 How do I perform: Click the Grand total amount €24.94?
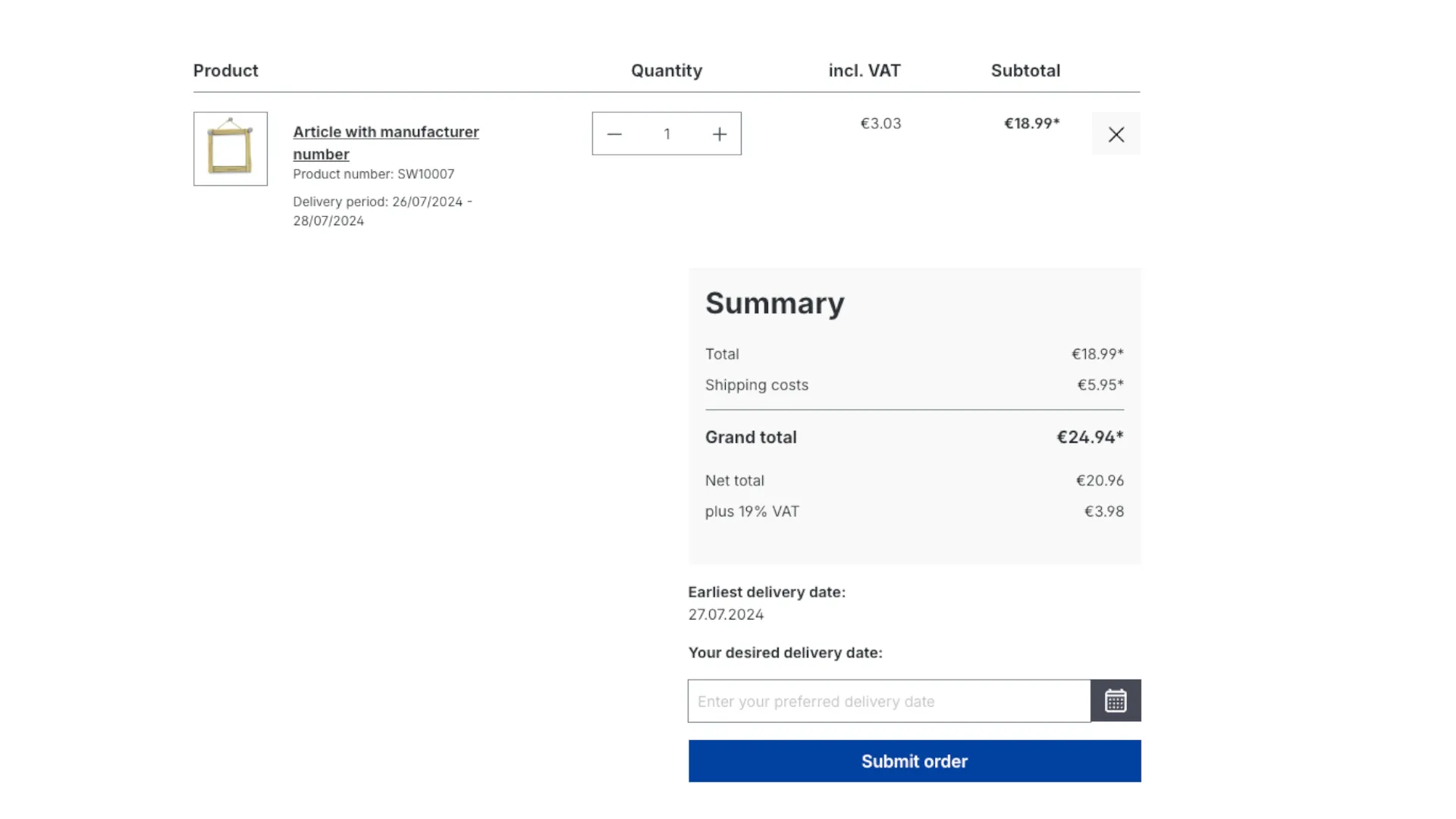[x=1090, y=438]
